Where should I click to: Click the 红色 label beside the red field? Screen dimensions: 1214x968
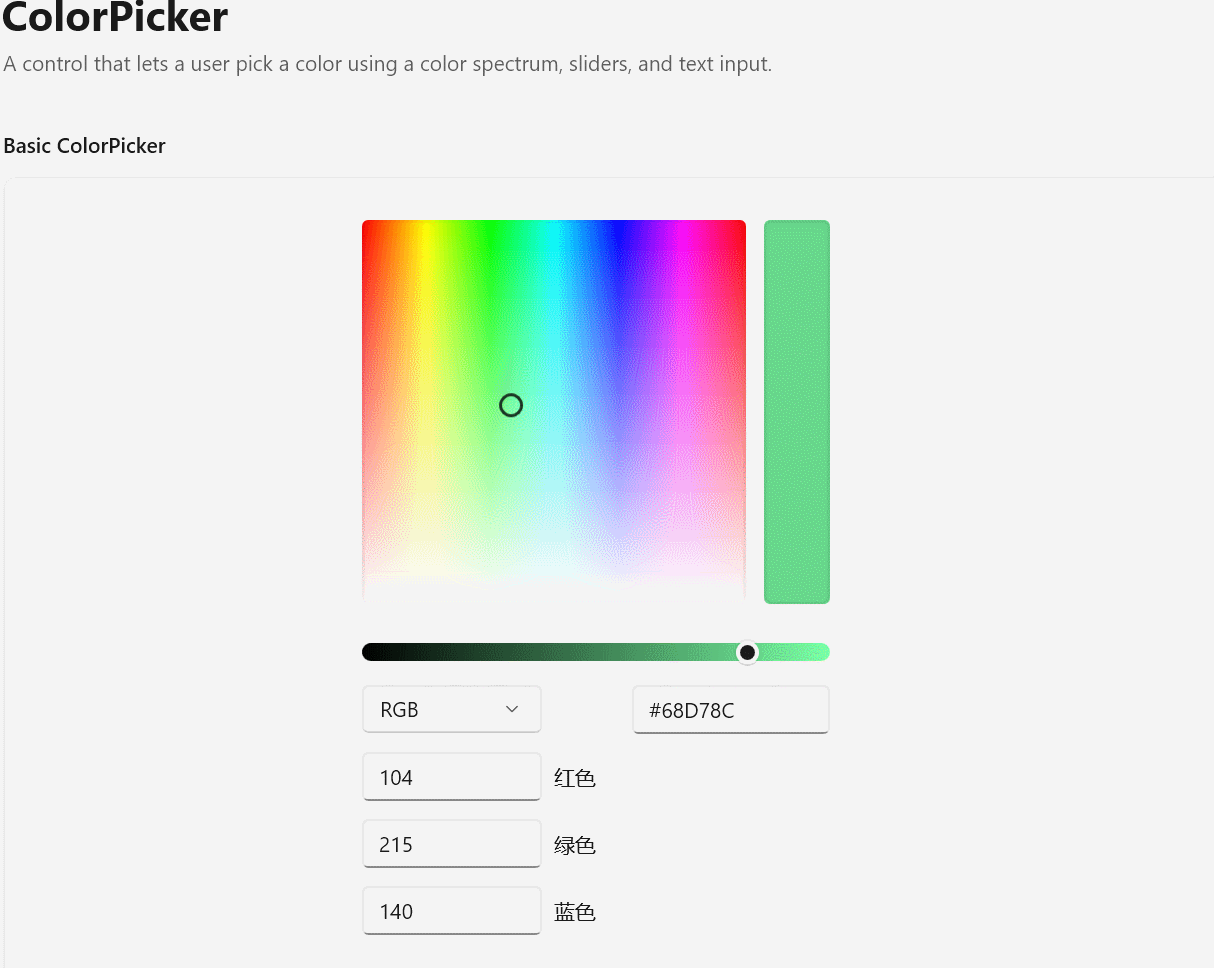point(575,778)
